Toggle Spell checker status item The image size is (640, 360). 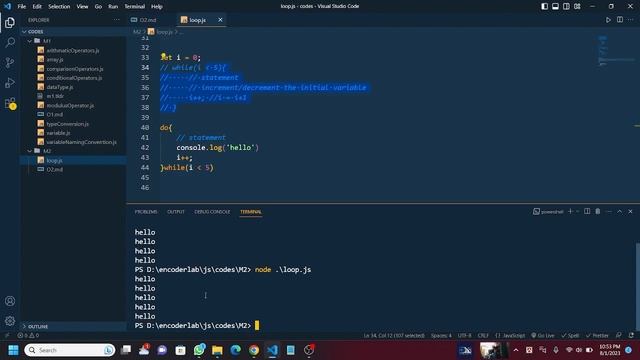coord(570,336)
